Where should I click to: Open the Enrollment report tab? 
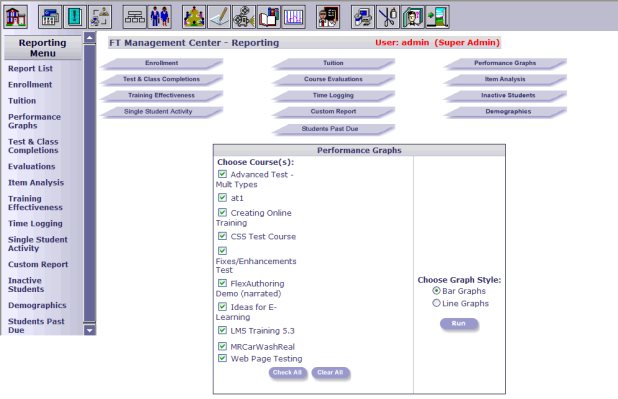coord(162,63)
